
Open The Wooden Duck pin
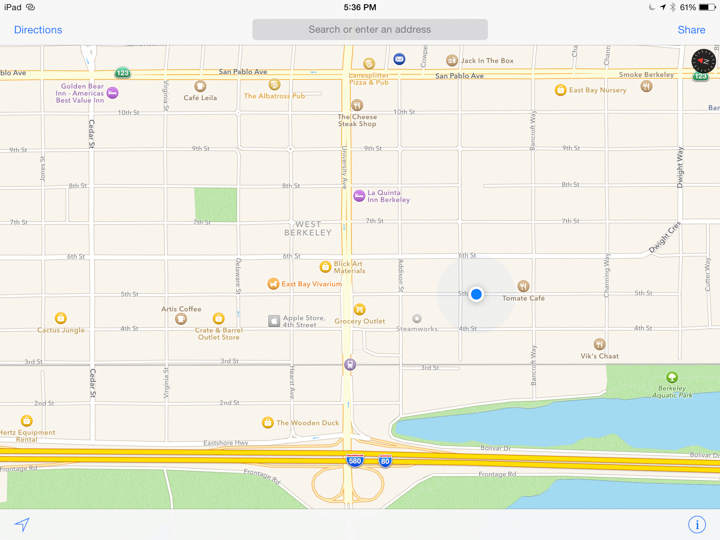pyautogui.click(x=267, y=422)
